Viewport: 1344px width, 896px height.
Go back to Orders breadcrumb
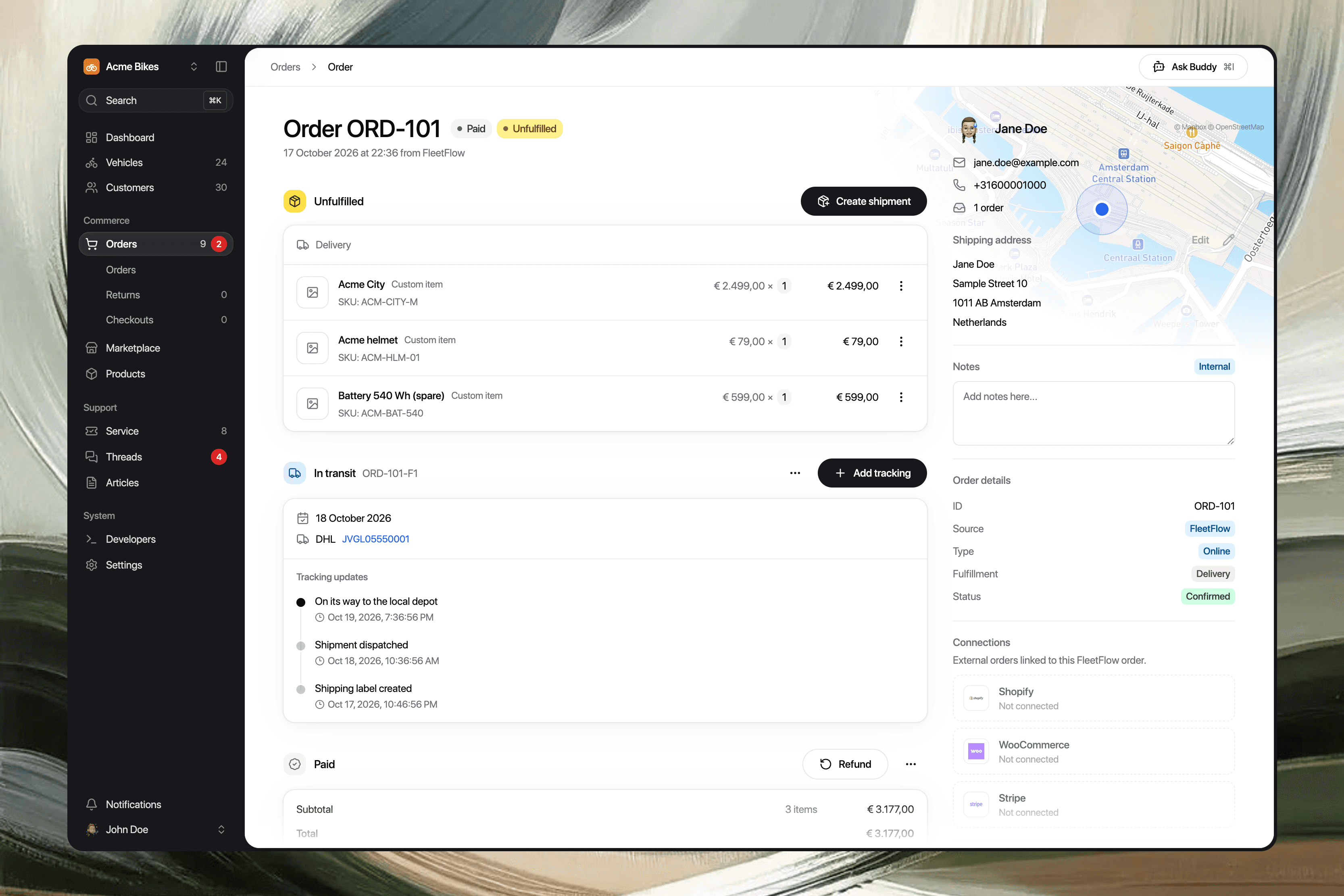tap(285, 67)
